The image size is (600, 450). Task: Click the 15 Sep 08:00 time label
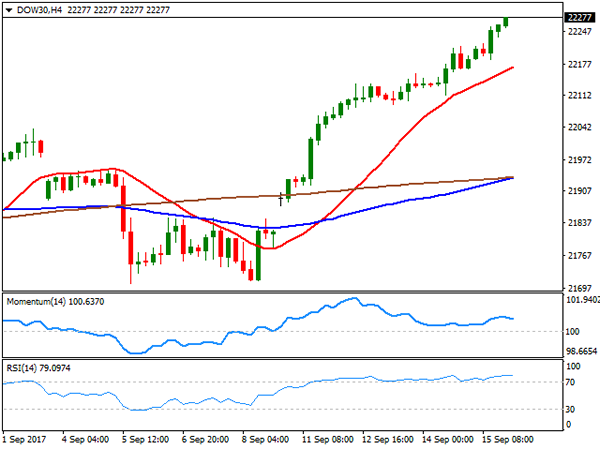pyautogui.click(x=507, y=439)
